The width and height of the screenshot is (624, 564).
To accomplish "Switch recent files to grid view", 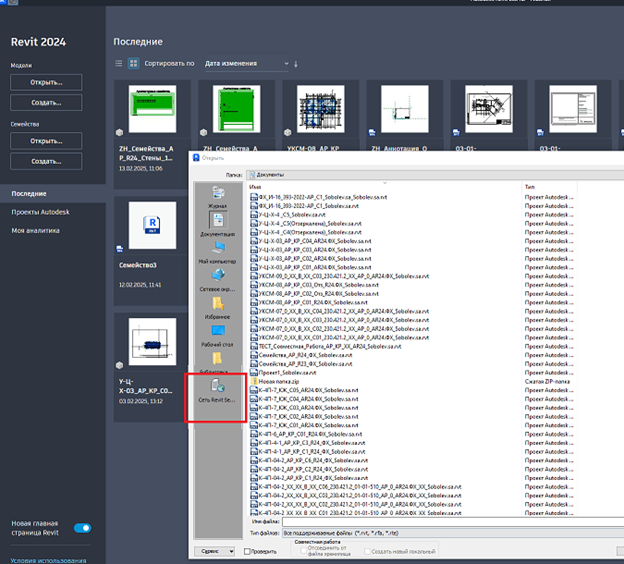I will [133, 63].
